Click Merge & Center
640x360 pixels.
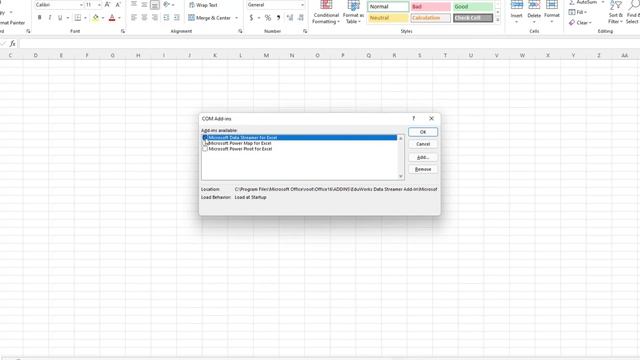point(209,18)
